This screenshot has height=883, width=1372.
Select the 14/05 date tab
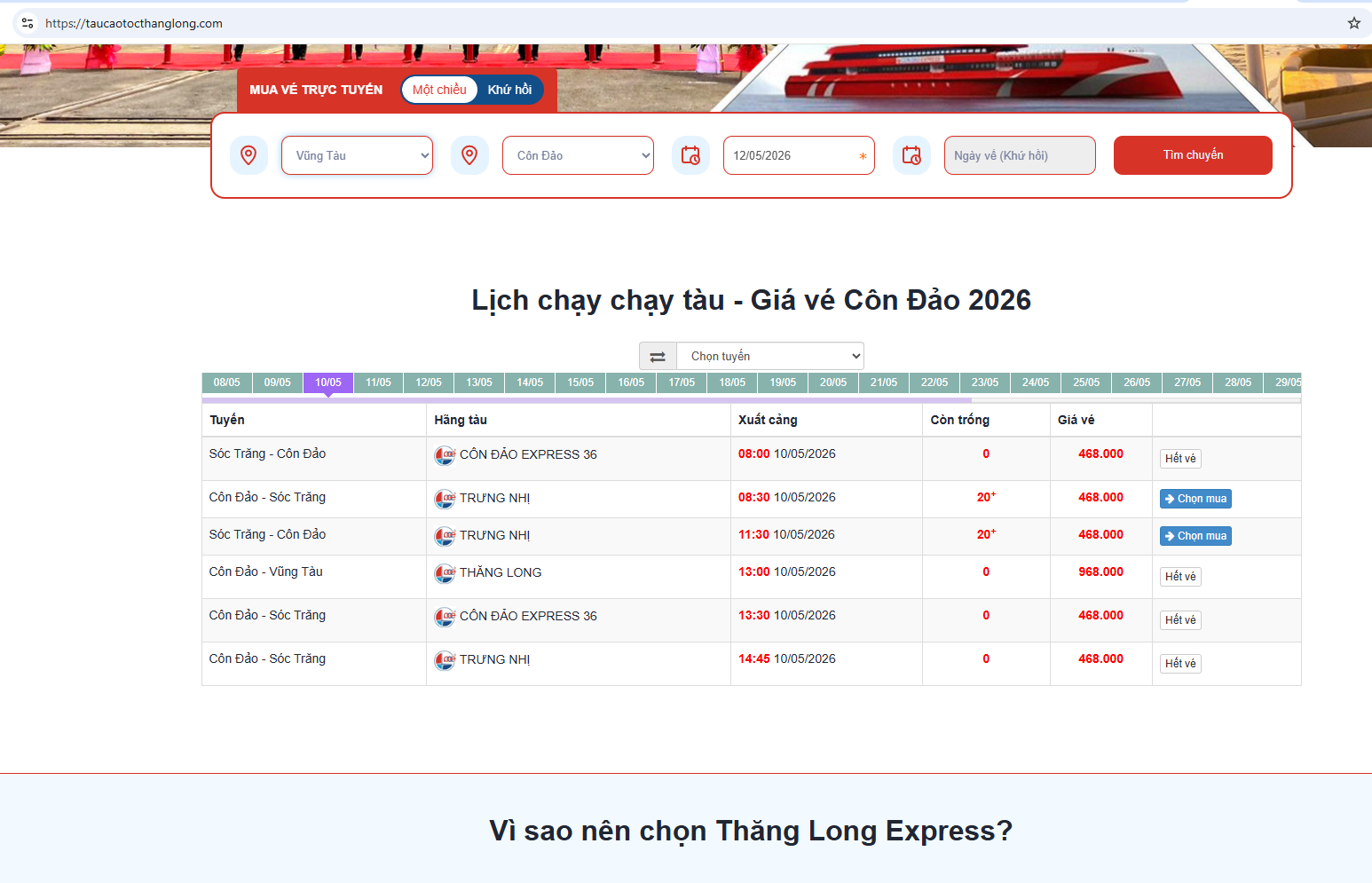(x=530, y=382)
